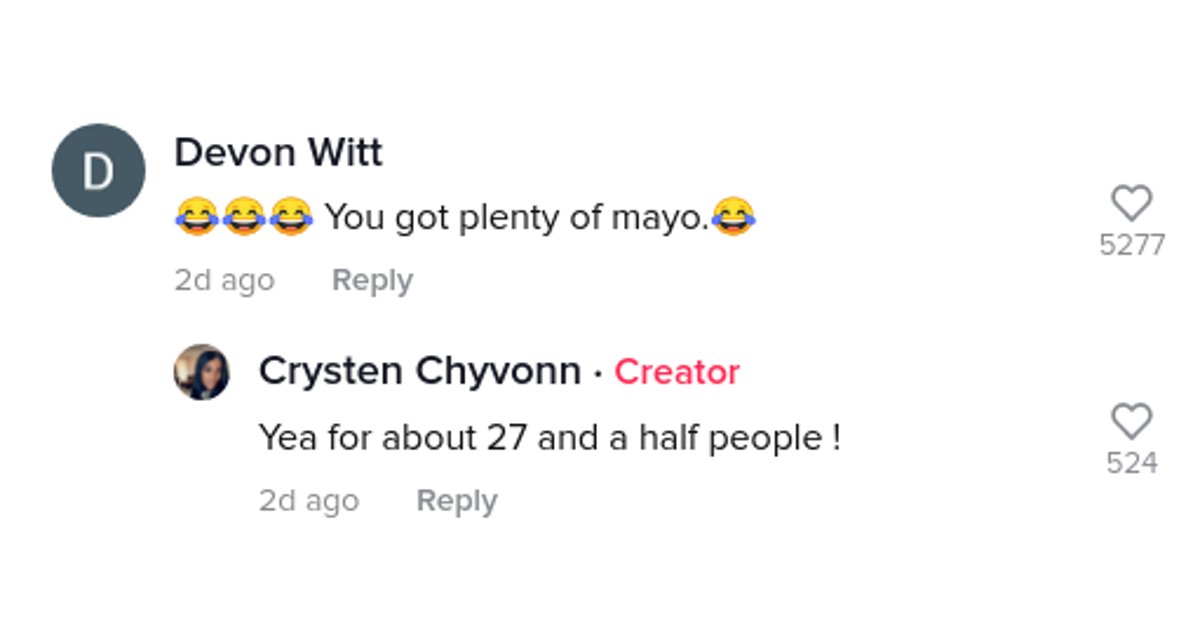1200x628 pixels.
Task: Click the third leading laughing emoji before 'You'
Action: click(x=290, y=216)
